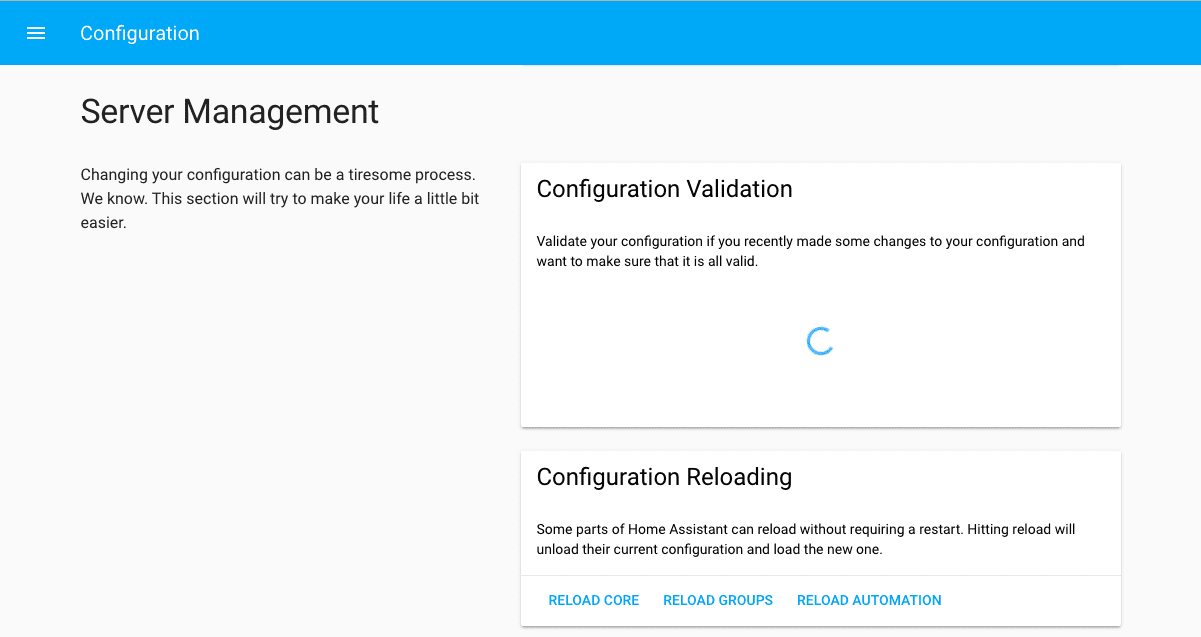Select the Server Management page heading

[229, 111]
